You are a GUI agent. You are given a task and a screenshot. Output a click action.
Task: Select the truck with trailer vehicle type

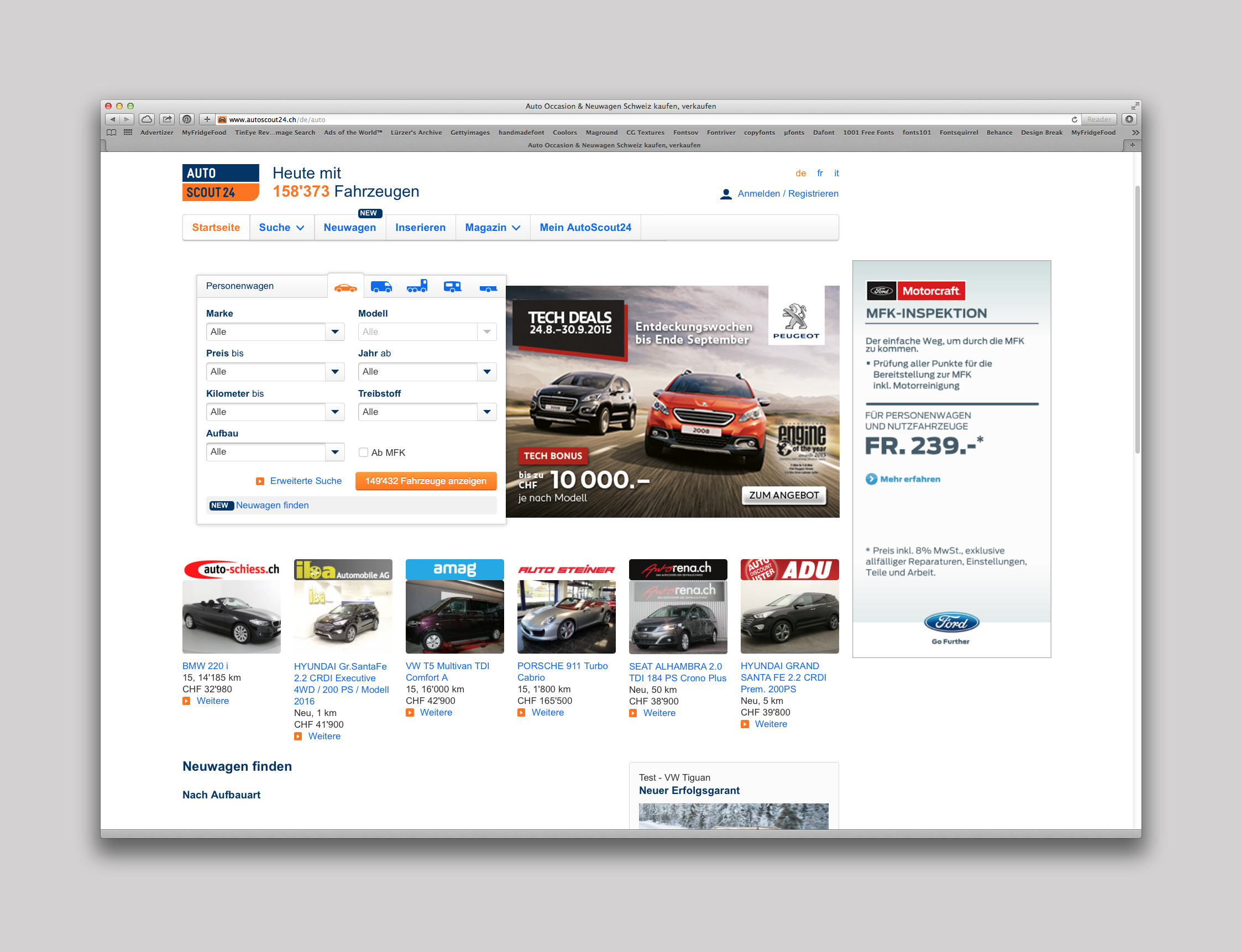[x=417, y=287]
